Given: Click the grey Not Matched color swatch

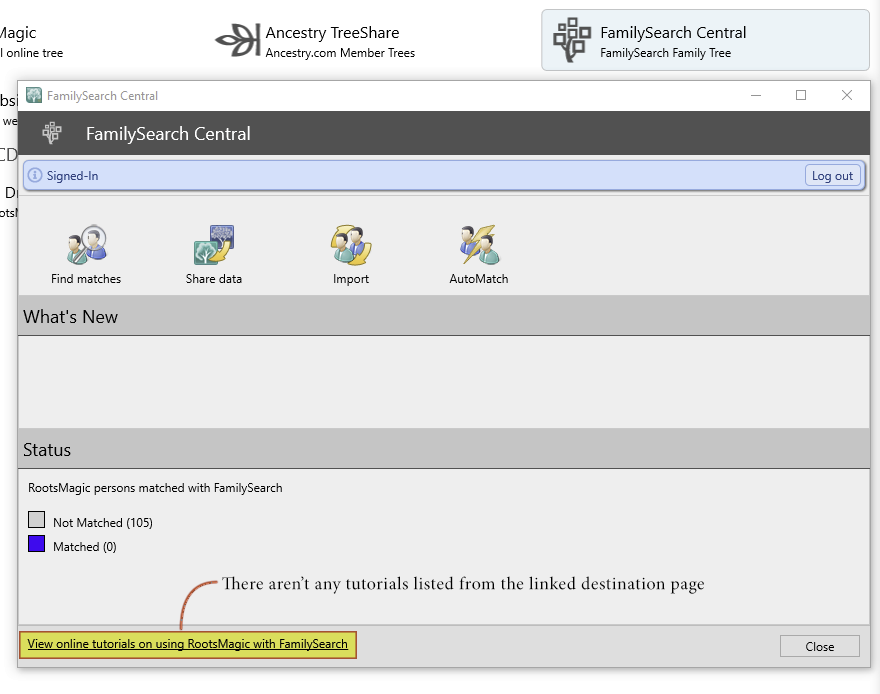Looking at the screenshot, I should pyautogui.click(x=36, y=520).
